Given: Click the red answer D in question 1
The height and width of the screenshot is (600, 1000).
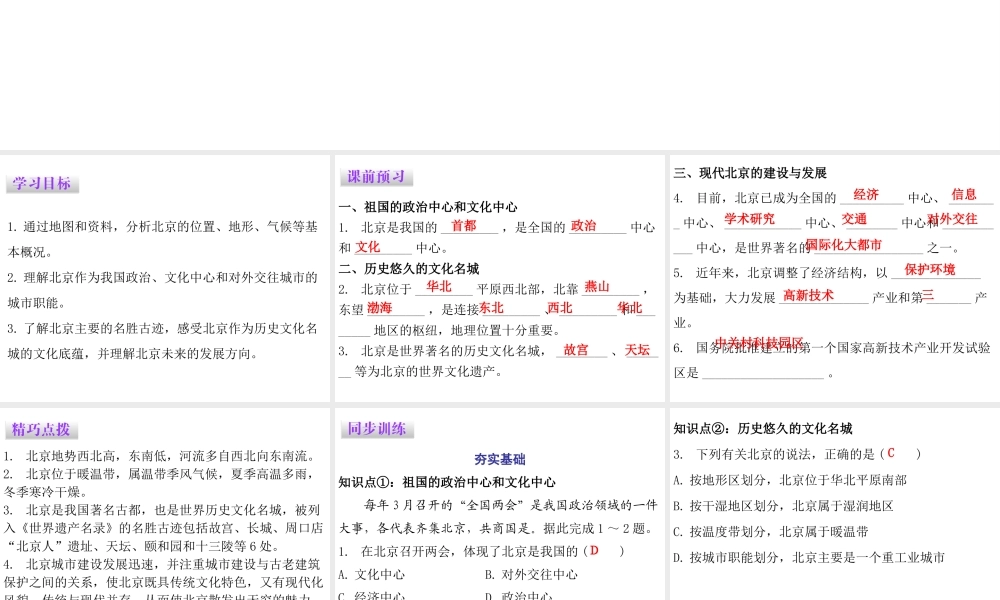Looking at the screenshot, I should coord(594,550).
